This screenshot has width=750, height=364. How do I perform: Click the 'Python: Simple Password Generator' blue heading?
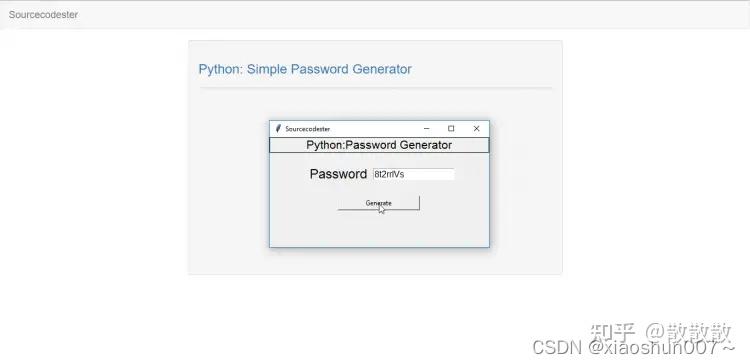(305, 69)
